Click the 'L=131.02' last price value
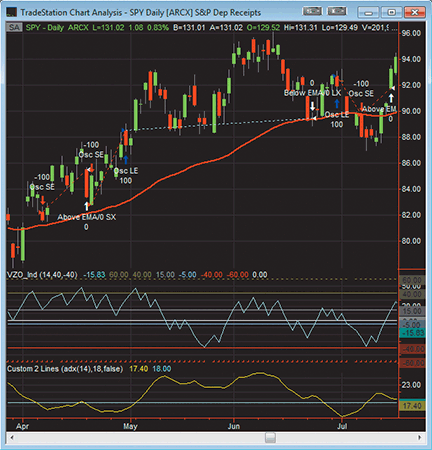This screenshot has width=432, height=450. [108, 27]
